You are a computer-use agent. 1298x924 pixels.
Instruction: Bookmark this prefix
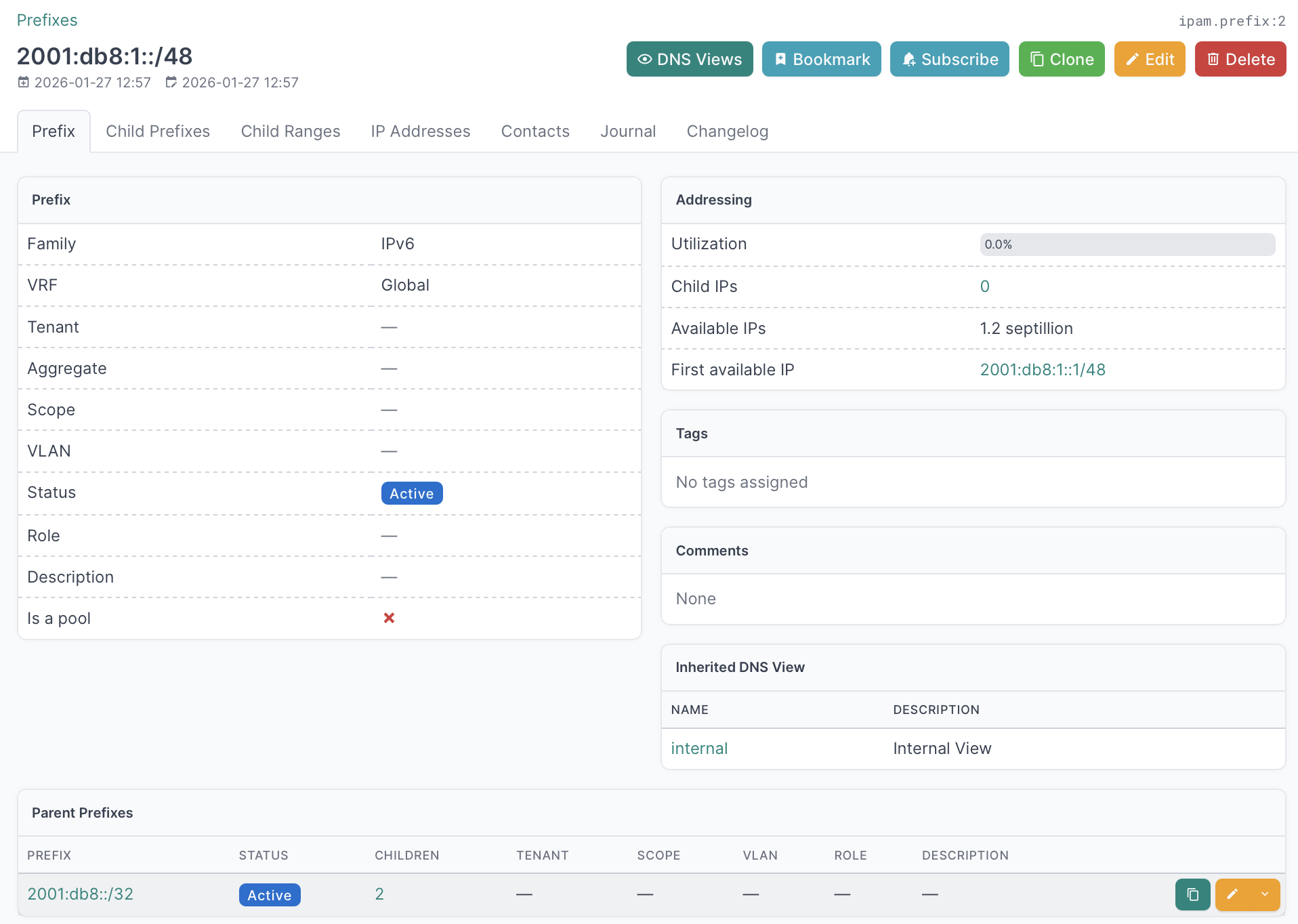(821, 60)
